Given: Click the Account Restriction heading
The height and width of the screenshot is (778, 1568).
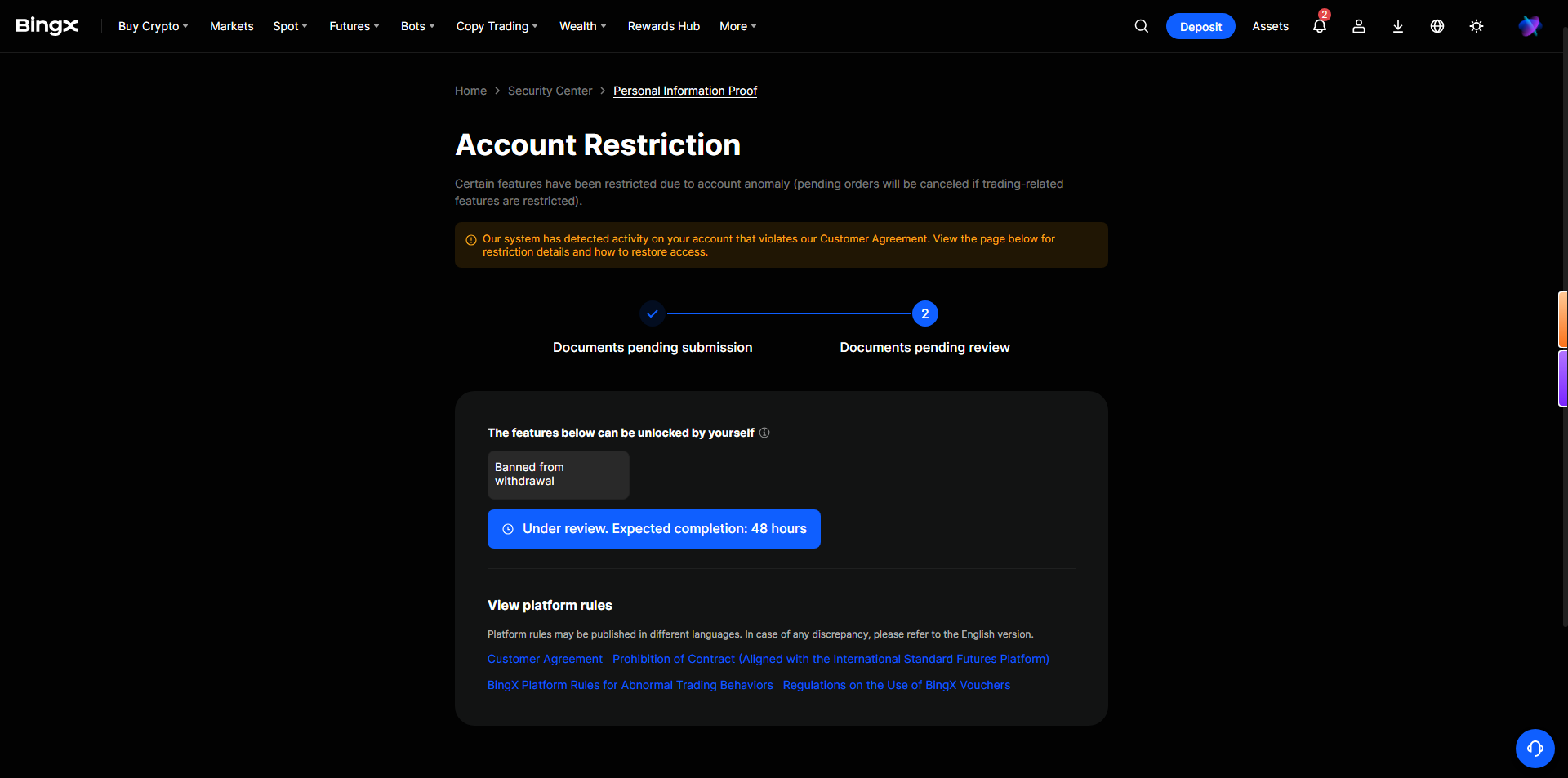Looking at the screenshot, I should click(598, 144).
